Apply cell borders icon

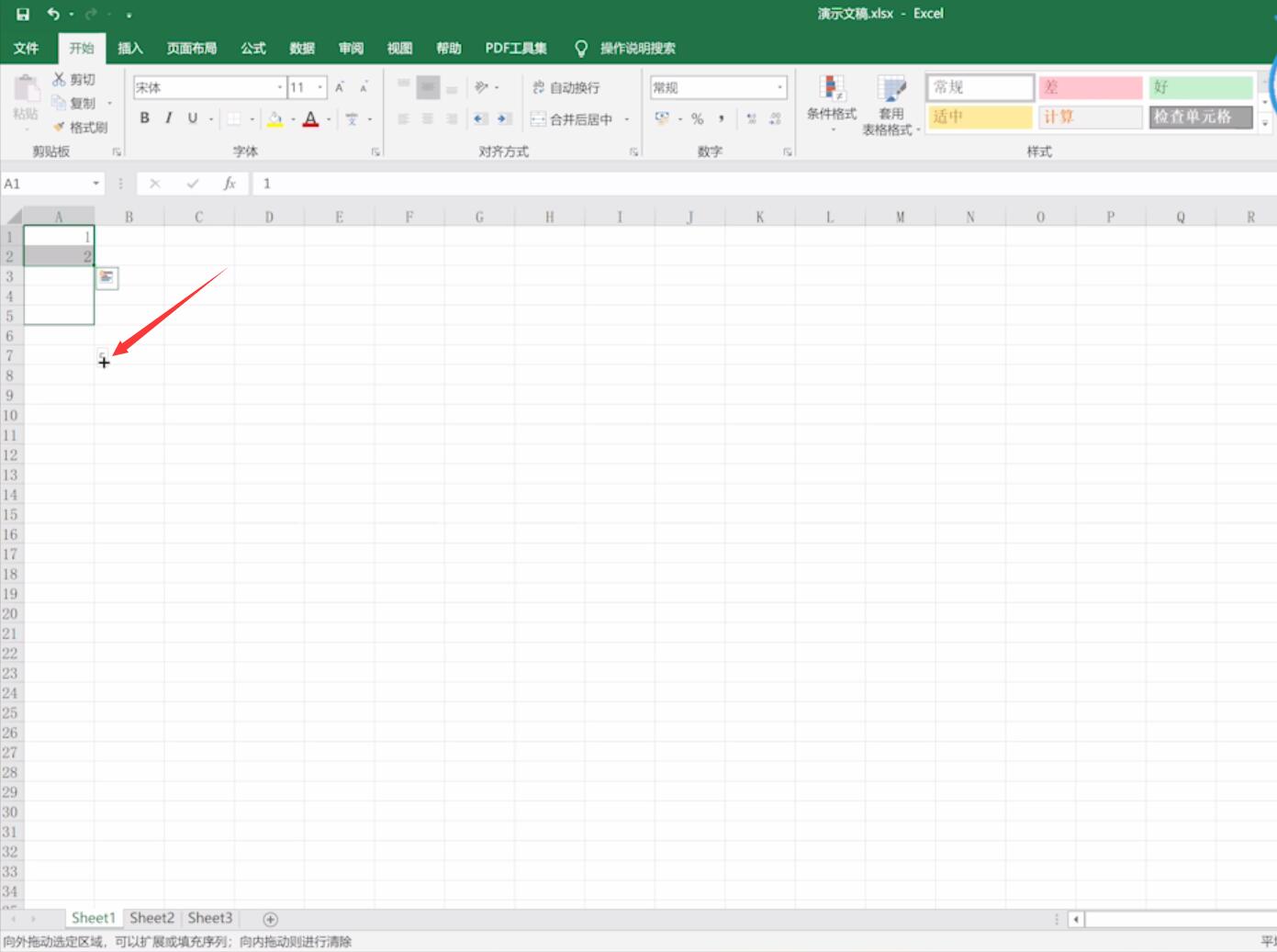pos(234,118)
